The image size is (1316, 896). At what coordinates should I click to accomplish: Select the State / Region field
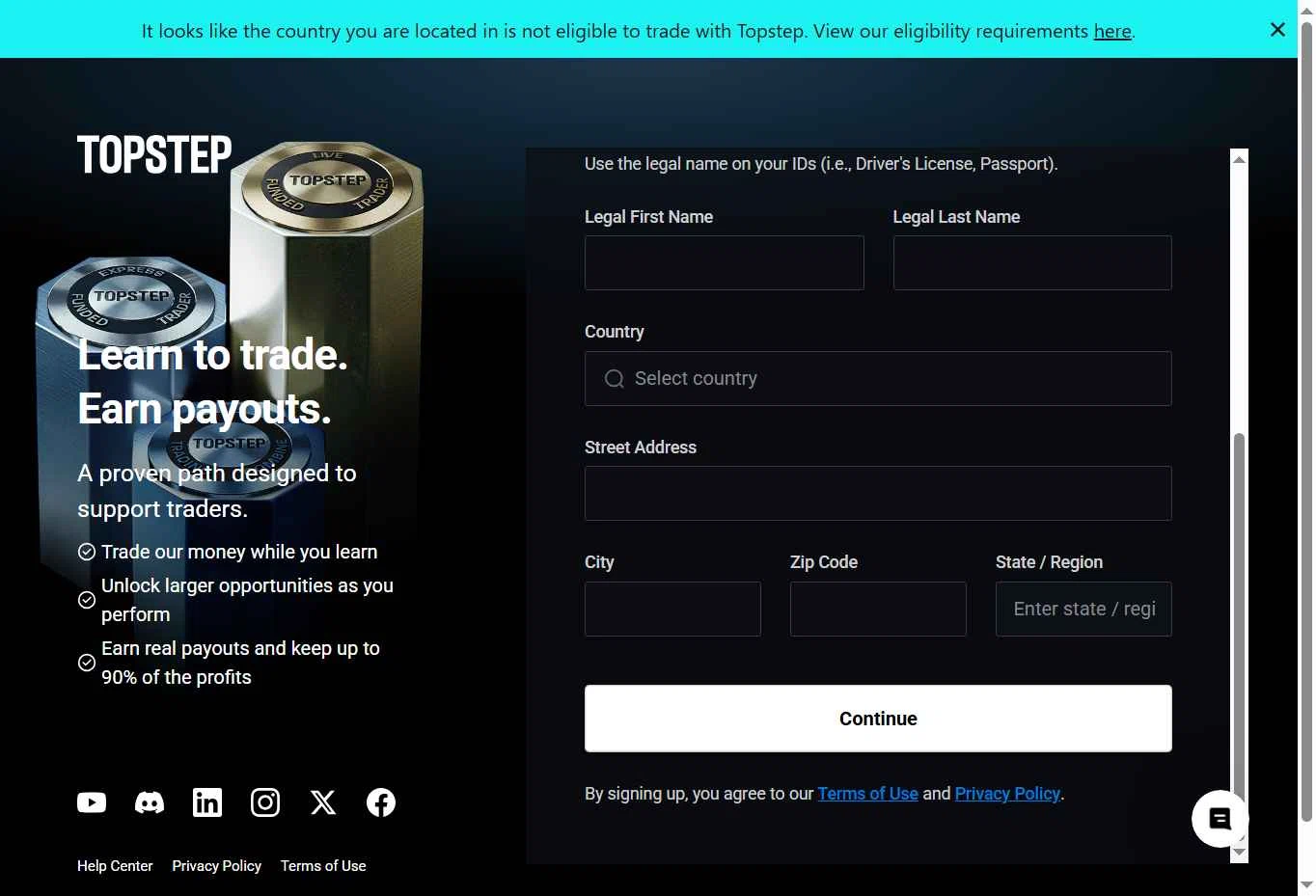[x=1083, y=609]
